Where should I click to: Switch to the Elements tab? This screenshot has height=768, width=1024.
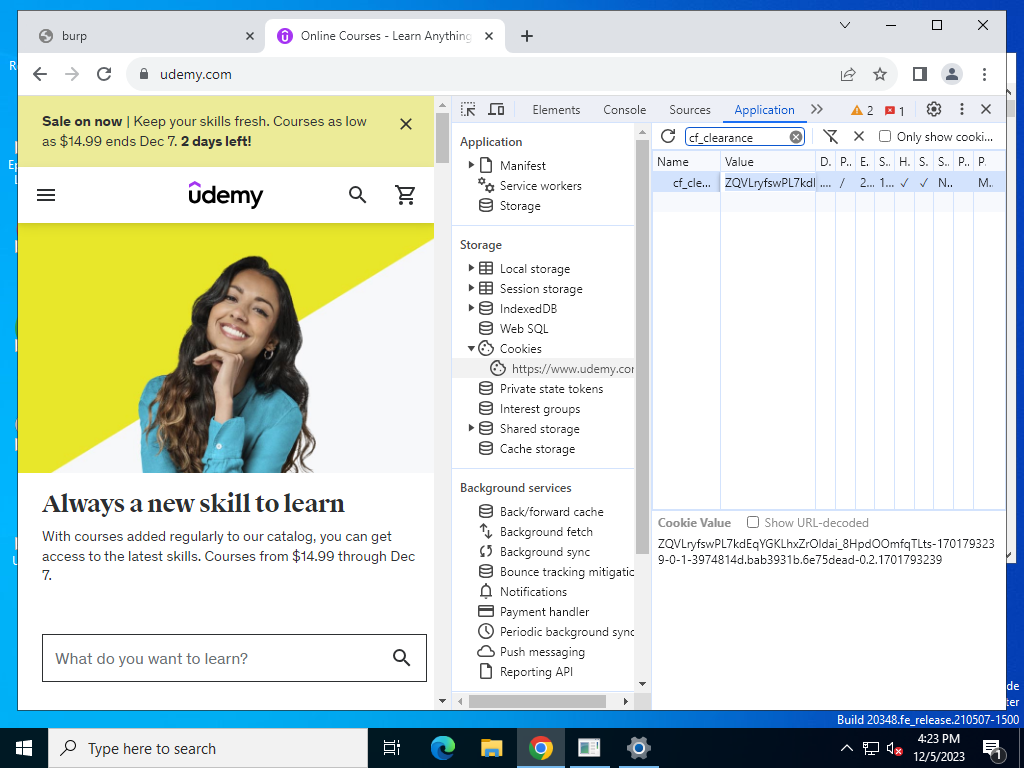[x=556, y=110]
